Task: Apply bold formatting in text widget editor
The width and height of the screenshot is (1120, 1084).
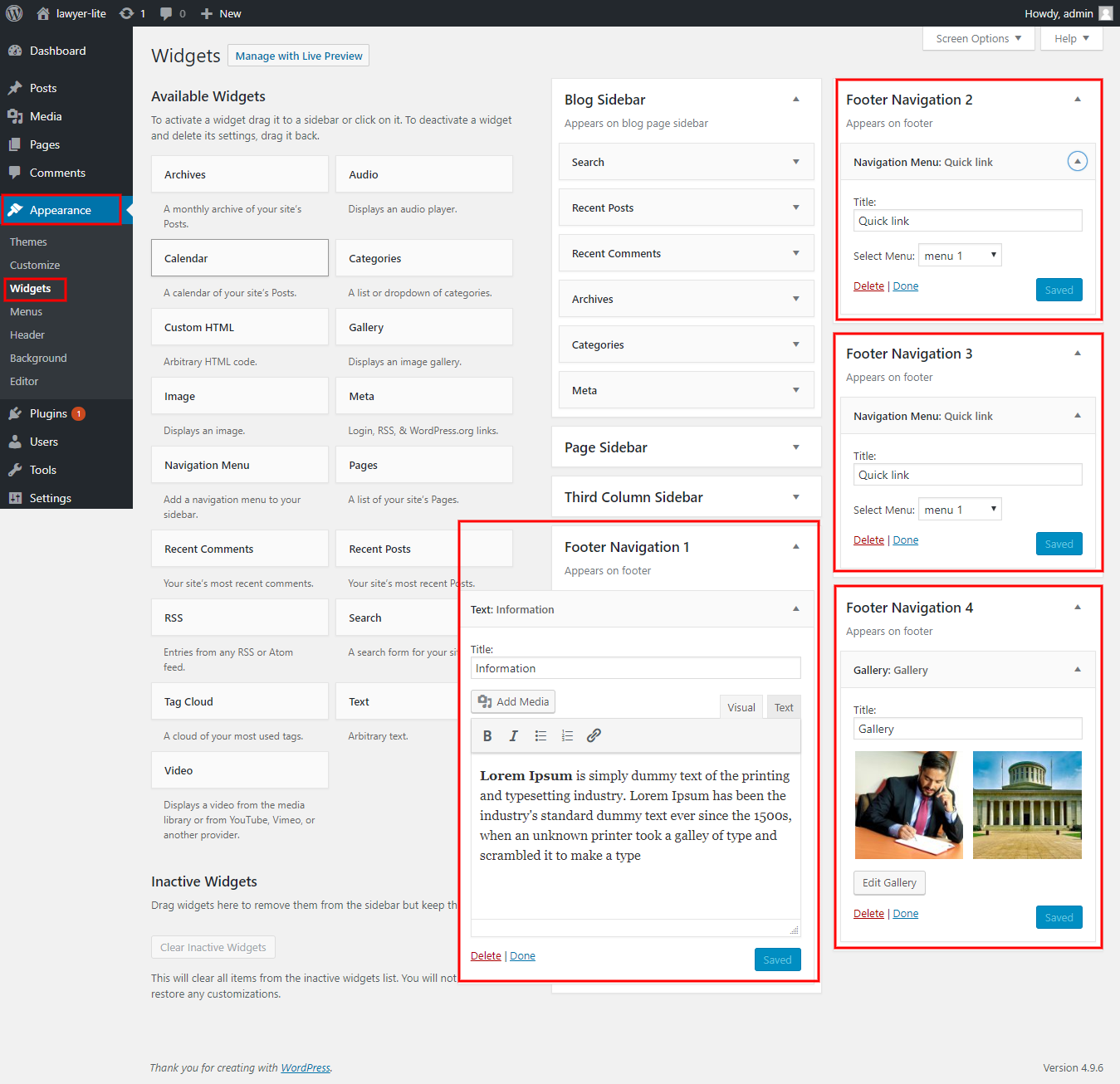Action: coord(487,735)
